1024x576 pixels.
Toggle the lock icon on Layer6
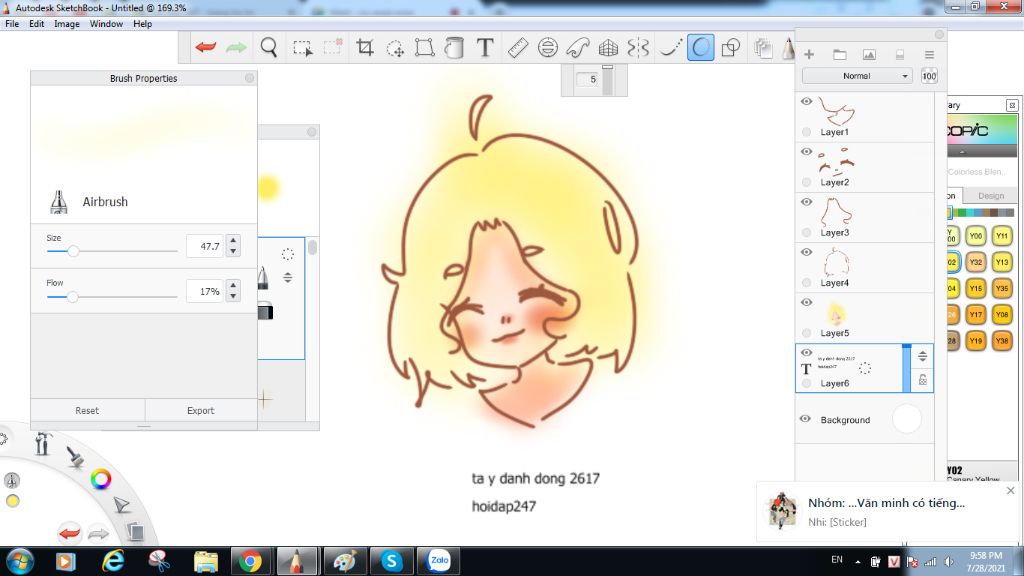coord(923,379)
